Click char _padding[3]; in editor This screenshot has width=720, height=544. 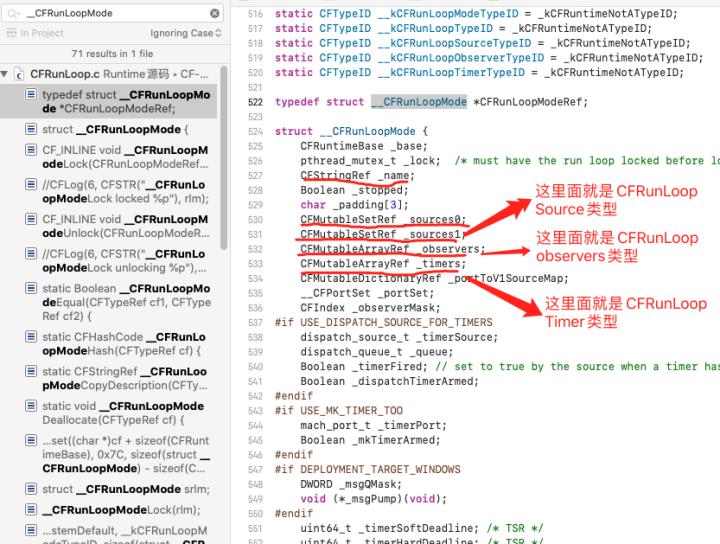pyautogui.click(x=354, y=205)
